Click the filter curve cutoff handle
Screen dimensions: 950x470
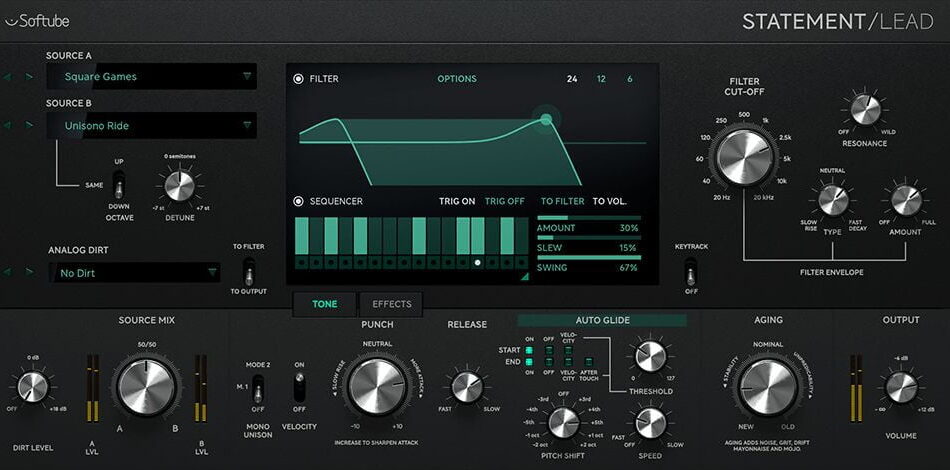(x=546, y=120)
